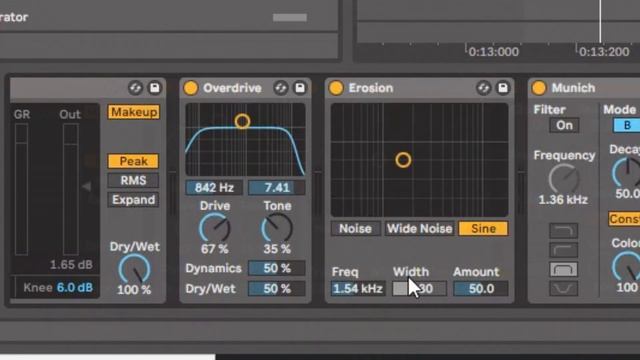Click Overdrive 842 Hz frequency field
The width and height of the screenshot is (640, 360).
coord(214,187)
